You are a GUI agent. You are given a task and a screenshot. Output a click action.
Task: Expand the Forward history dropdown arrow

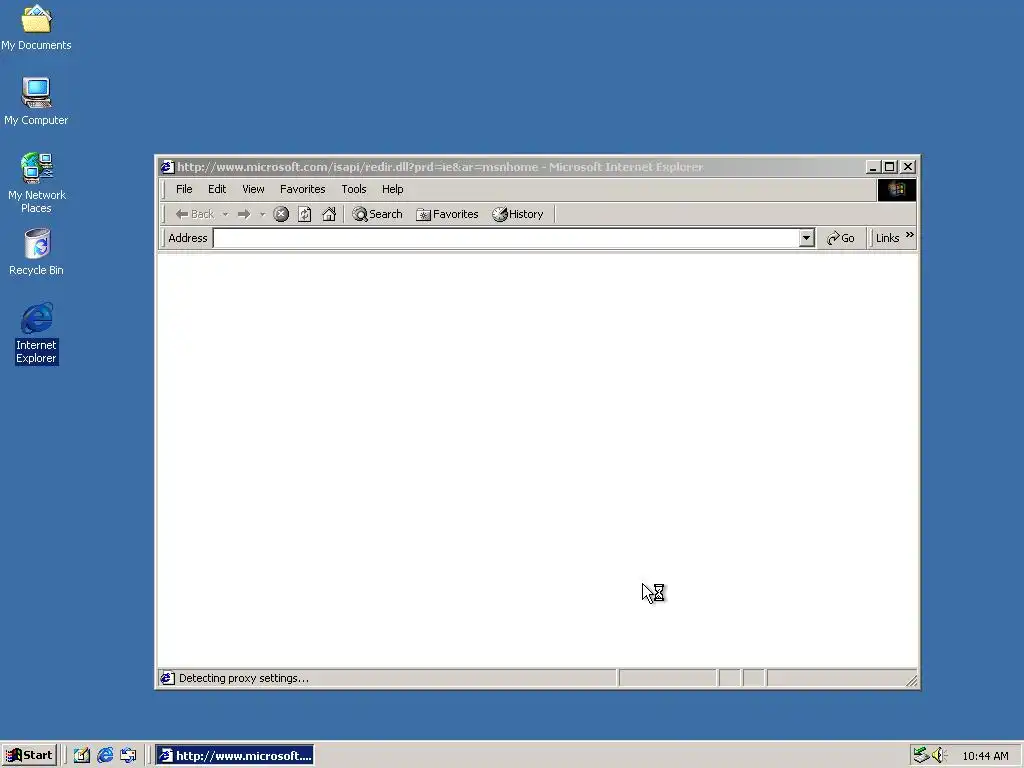tap(263, 214)
